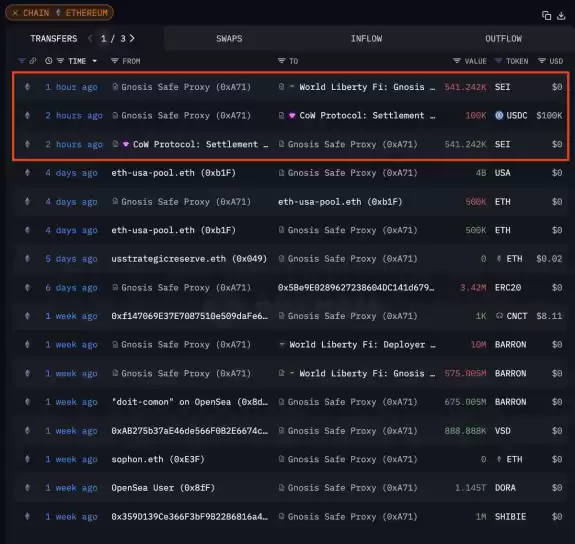575x544 pixels.
Task: Open sender 0xf147069E37E7087510e509daFe6
Action: point(190,316)
